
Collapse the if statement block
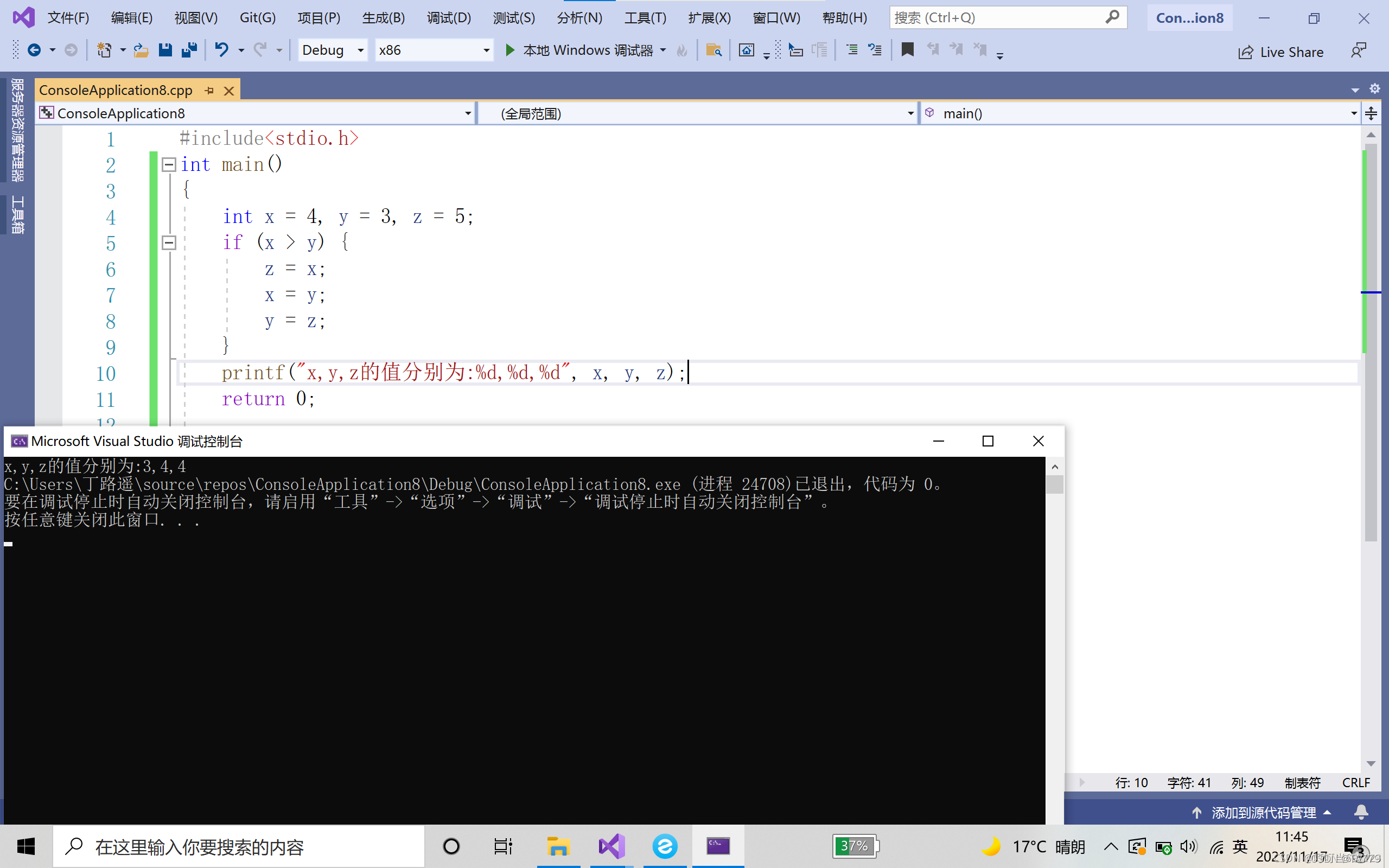coord(169,243)
